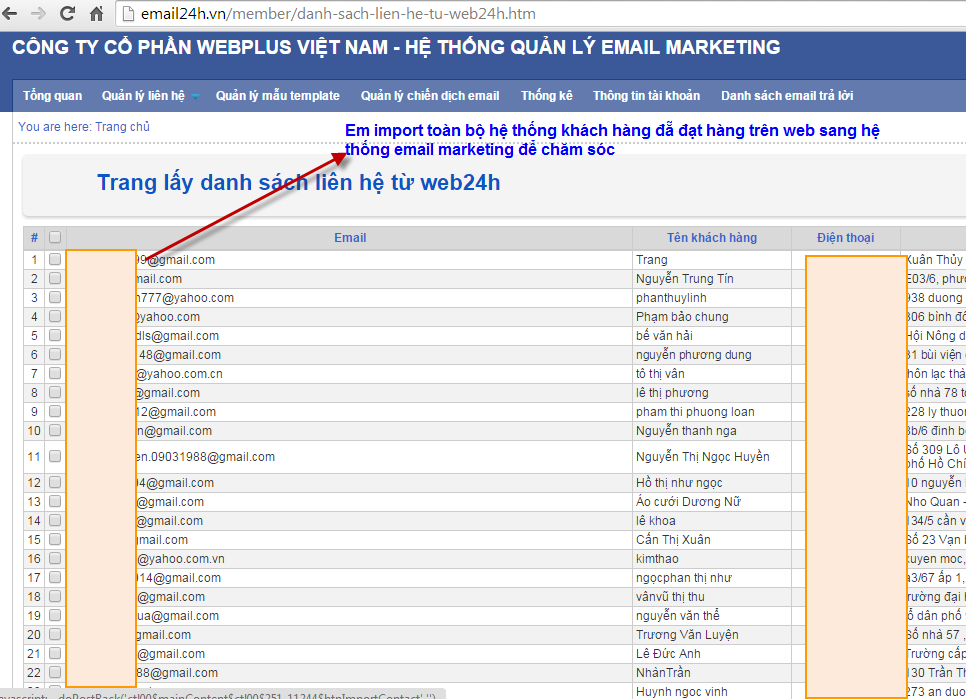Click customer name Huynh ngoc vinh
The height and width of the screenshot is (699, 966).
[x=681, y=692]
